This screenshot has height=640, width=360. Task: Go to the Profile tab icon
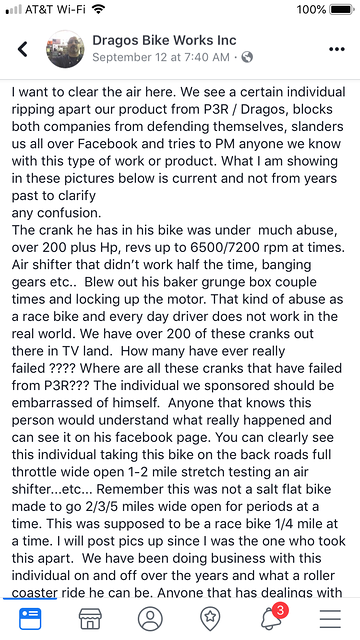[x=150, y=618]
